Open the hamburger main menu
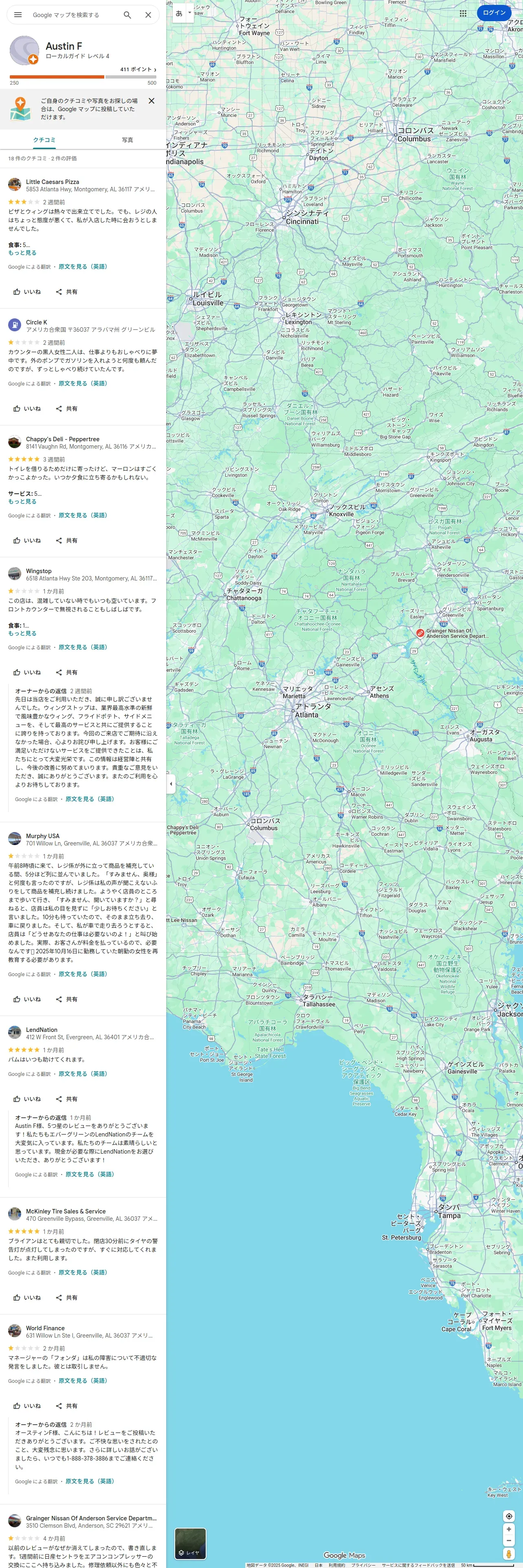Image resolution: width=523 pixels, height=1568 pixels. tap(18, 15)
